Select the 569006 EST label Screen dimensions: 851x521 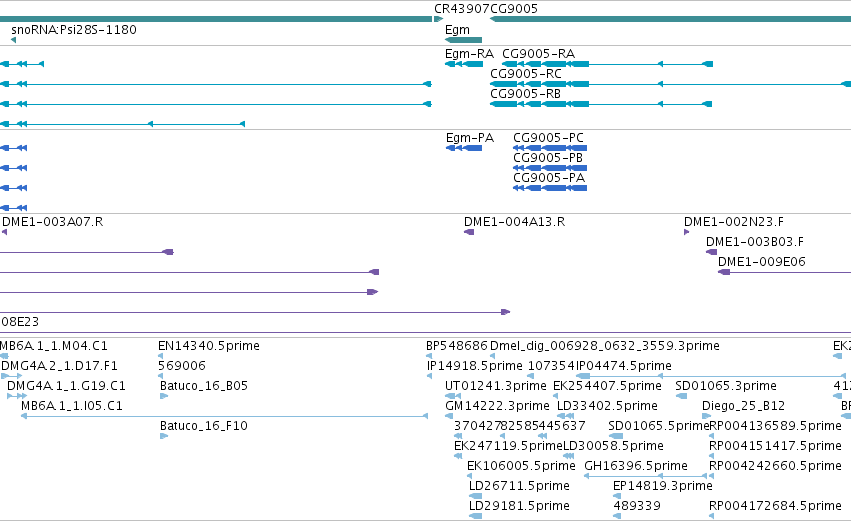point(182,366)
